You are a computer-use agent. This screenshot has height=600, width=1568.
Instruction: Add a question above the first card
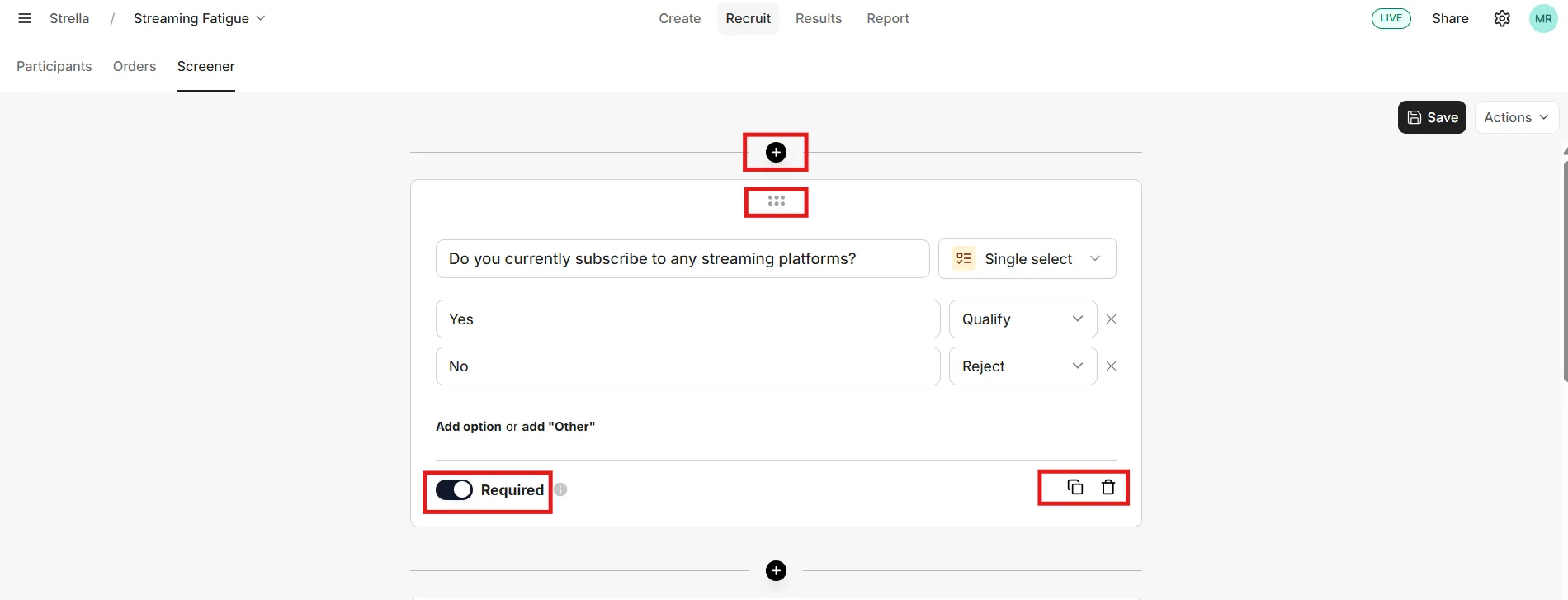[x=776, y=152]
